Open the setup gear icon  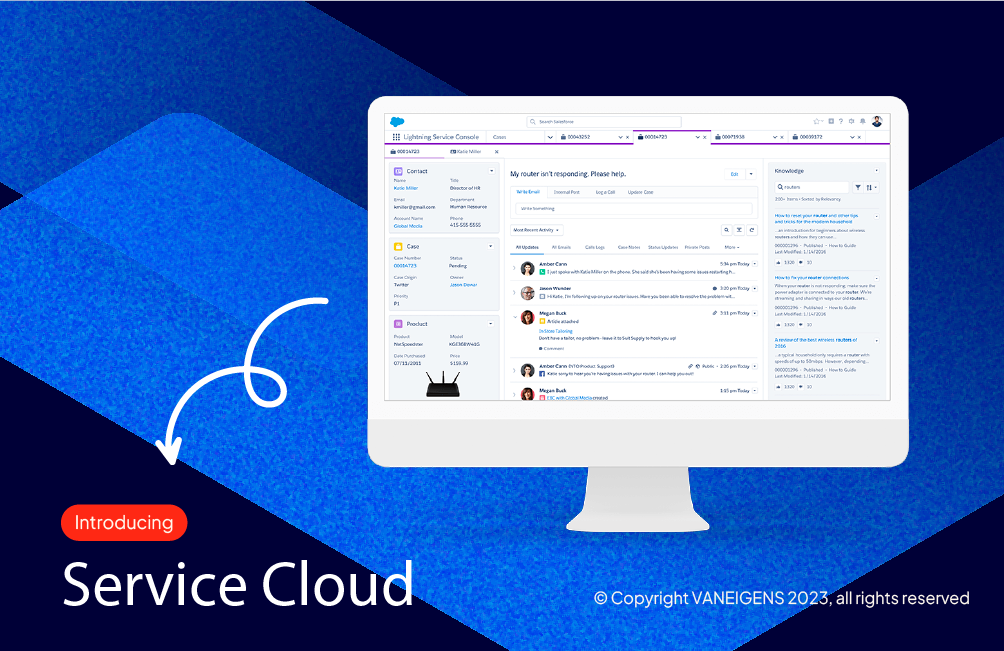pos(852,121)
